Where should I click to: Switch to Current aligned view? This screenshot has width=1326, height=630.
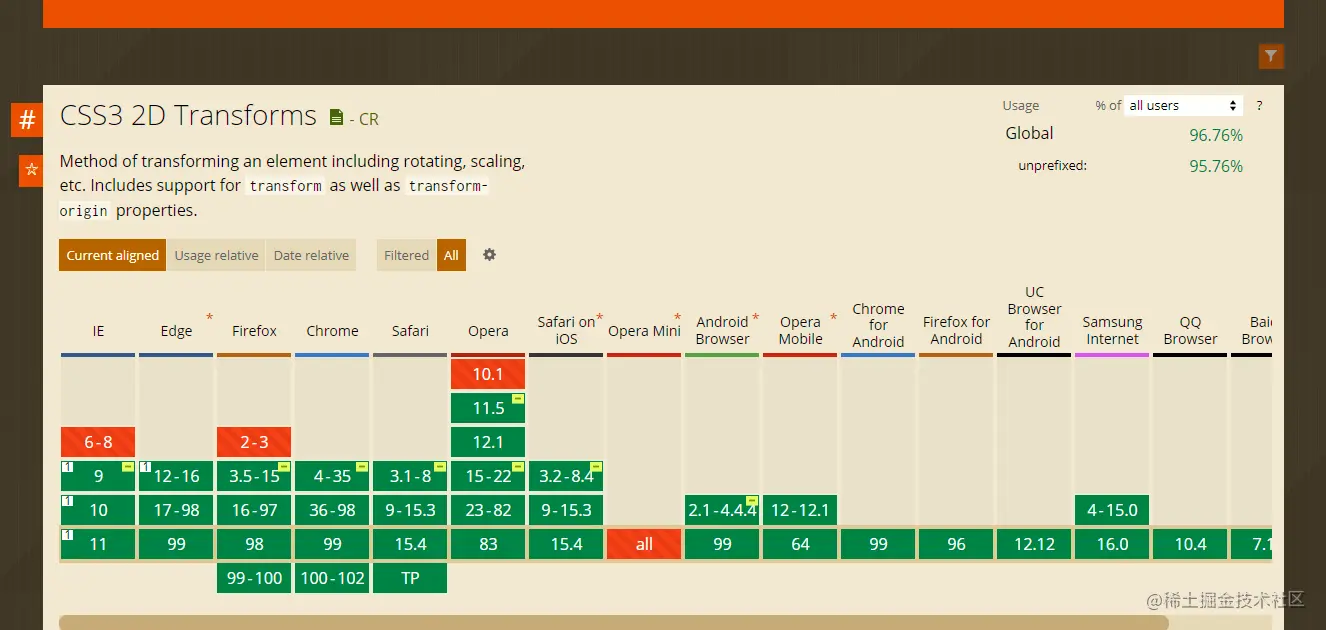(112, 255)
